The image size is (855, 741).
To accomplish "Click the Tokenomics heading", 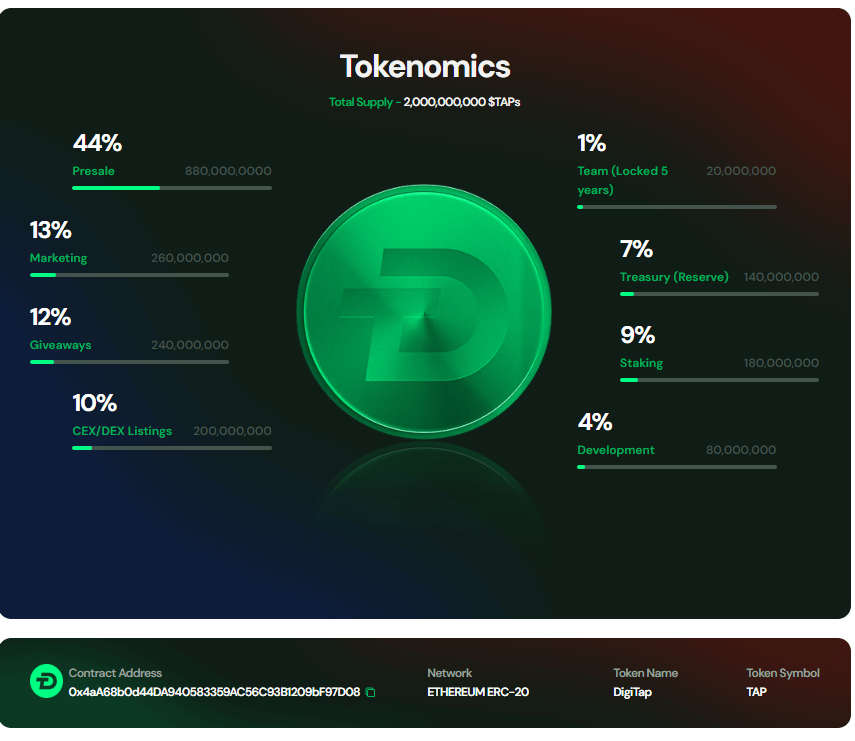I will pyautogui.click(x=425, y=67).
